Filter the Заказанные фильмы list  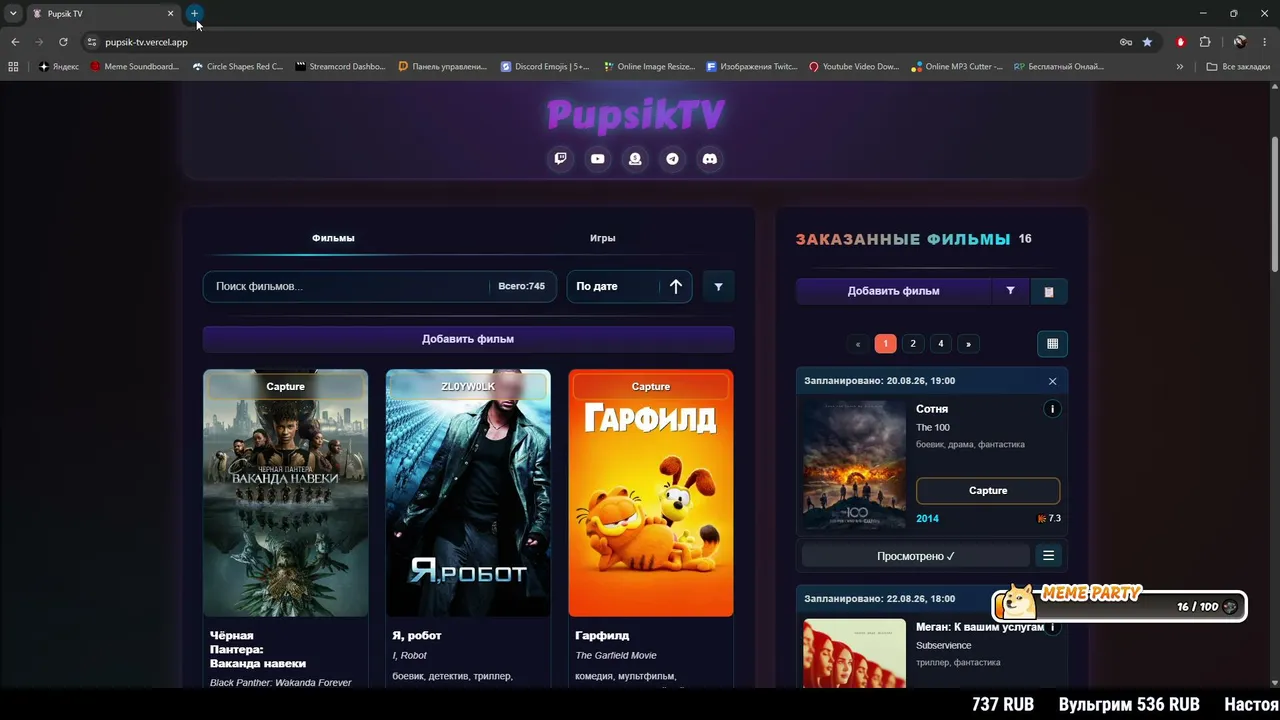1010,291
